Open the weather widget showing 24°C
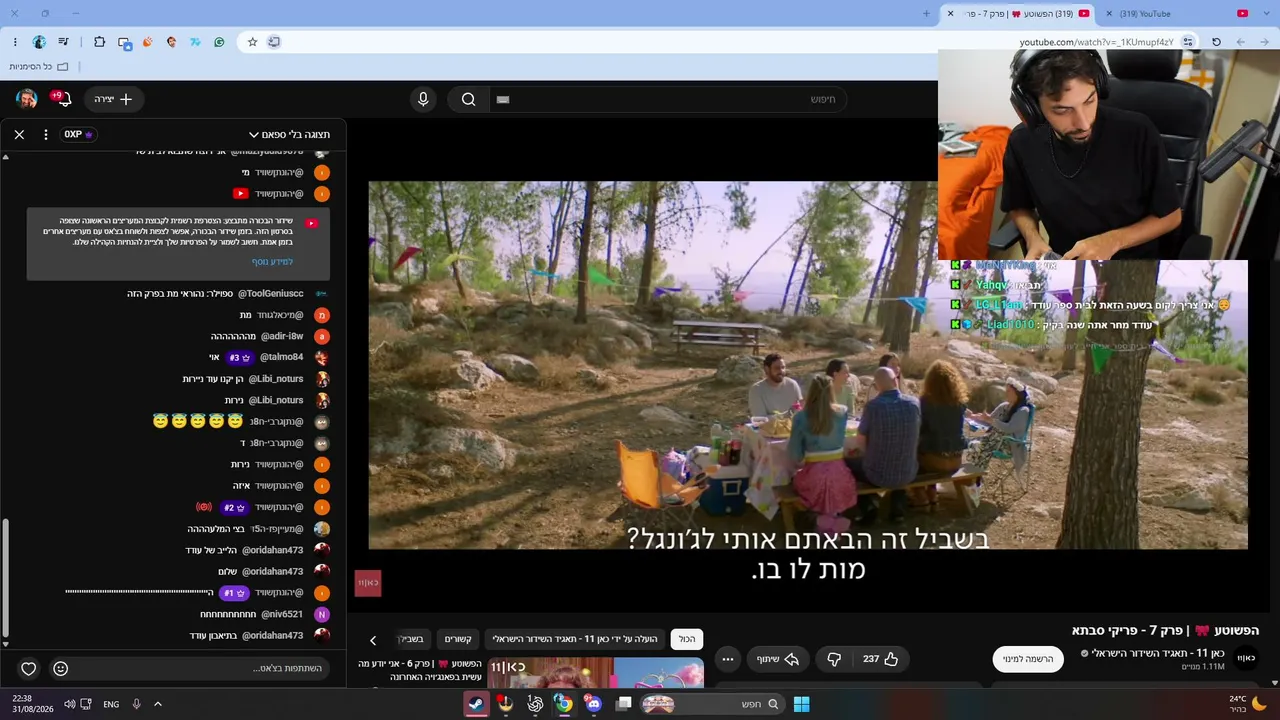Screen dimensions: 1280x720 1248,704
